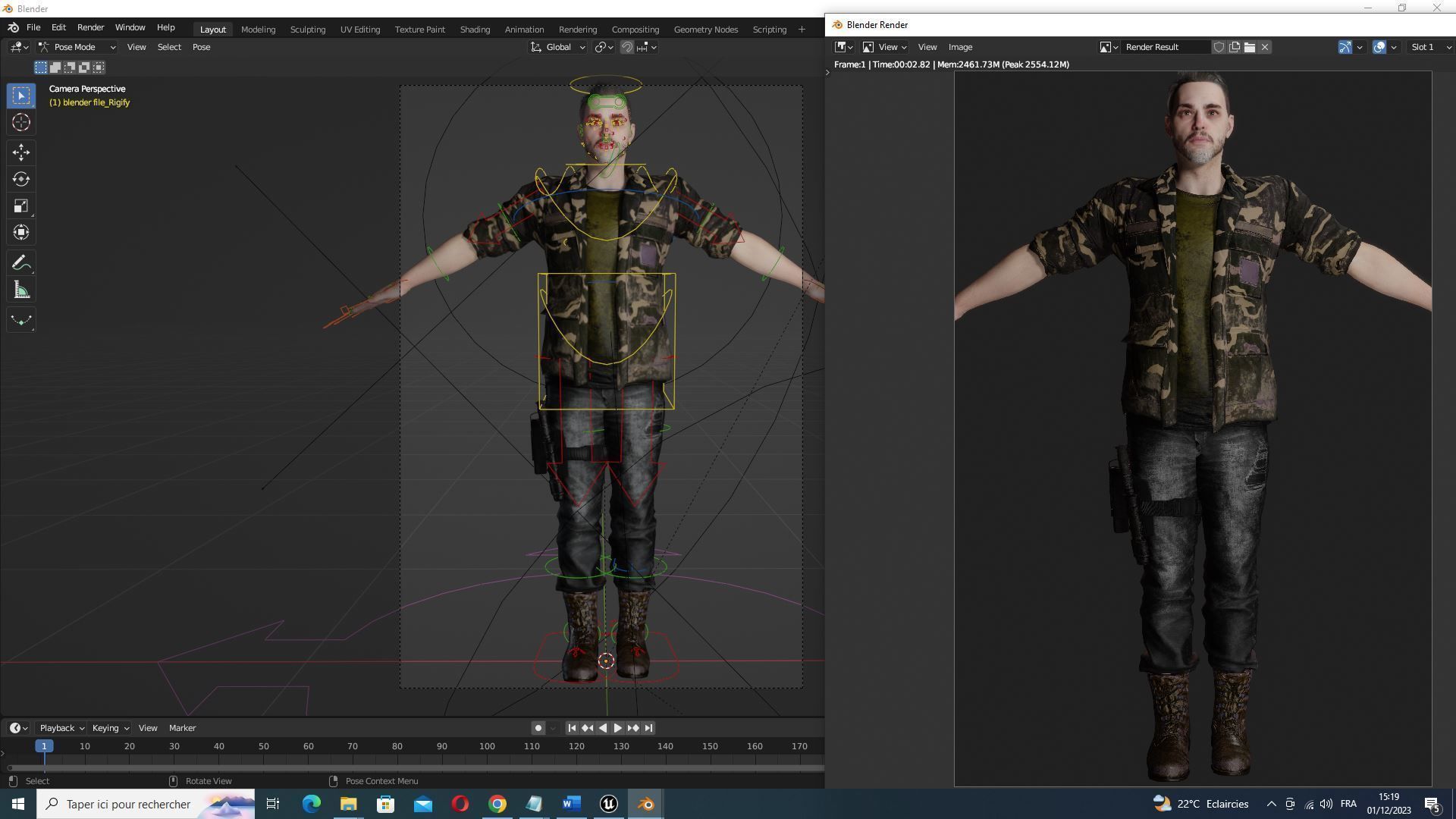
Task: Open the overlay options arrow in render window
Action: pyautogui.click(x=1394, y=47)
